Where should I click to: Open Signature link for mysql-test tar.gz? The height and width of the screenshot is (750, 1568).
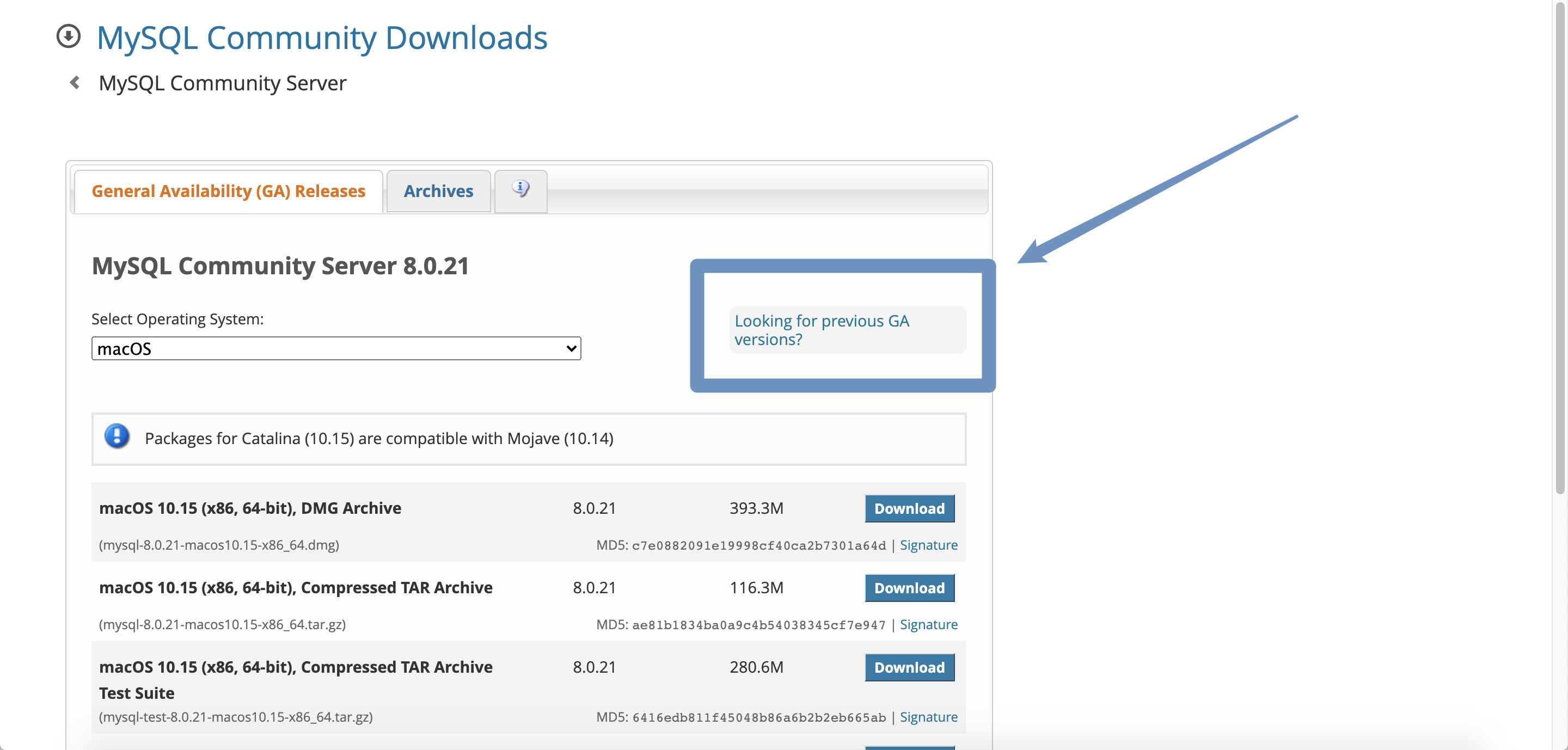(928, 717)
